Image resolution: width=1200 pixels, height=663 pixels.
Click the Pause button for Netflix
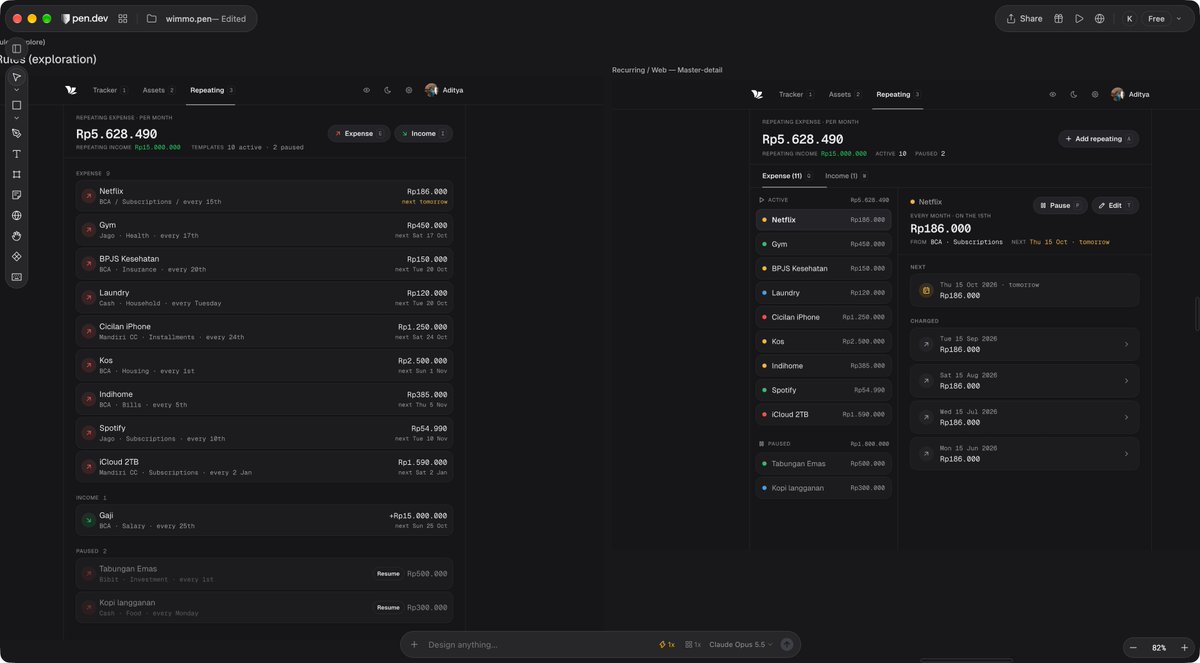[x=1060, y=205]
